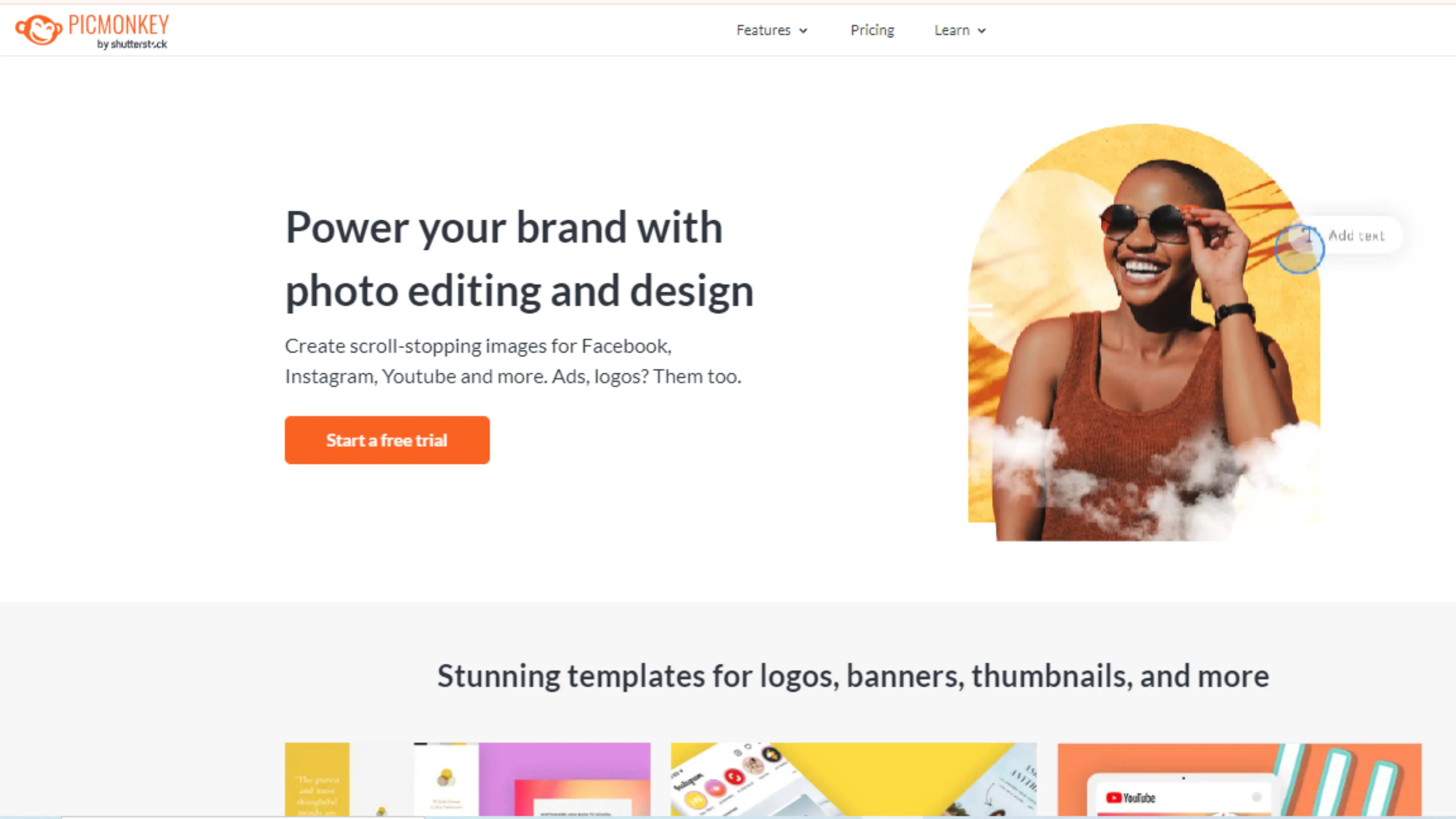Open the orange YouTube template thumbnail
Screen dimensions: 1456x819
click(1240, 780)
